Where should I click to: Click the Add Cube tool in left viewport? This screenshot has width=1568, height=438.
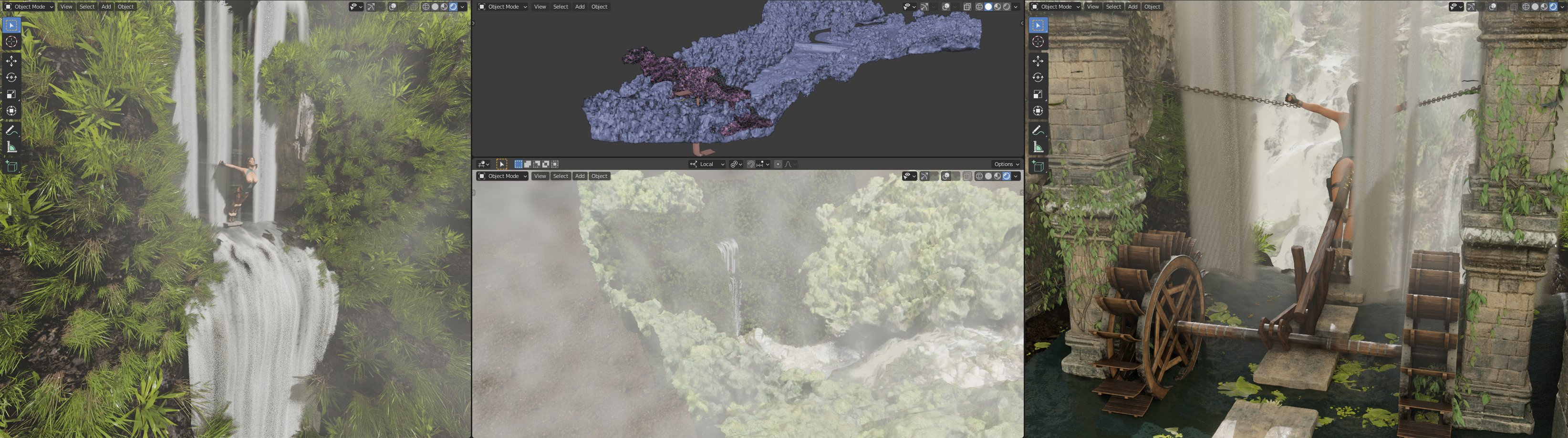click(11, 167)
